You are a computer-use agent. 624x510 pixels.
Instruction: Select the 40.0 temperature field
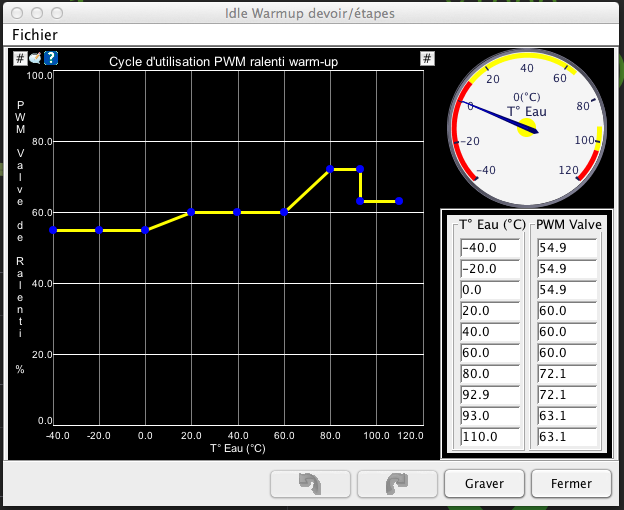[x=490, y=332]
